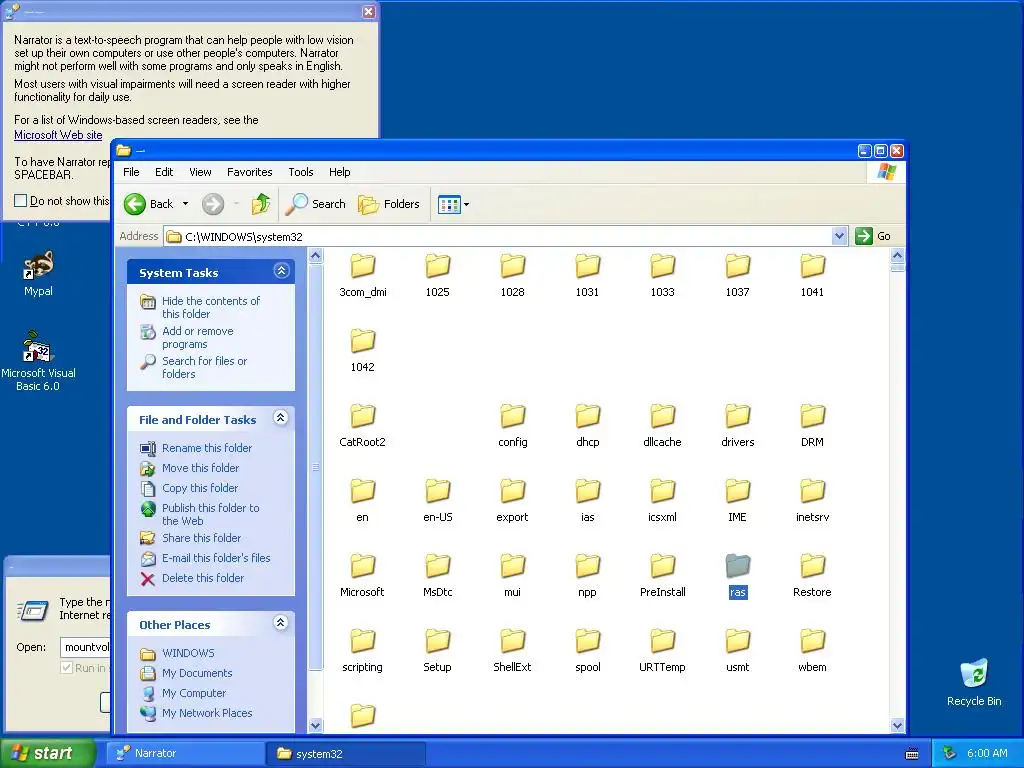Select the 1042 folder
Screen dimensions: 1024x768
362,350
